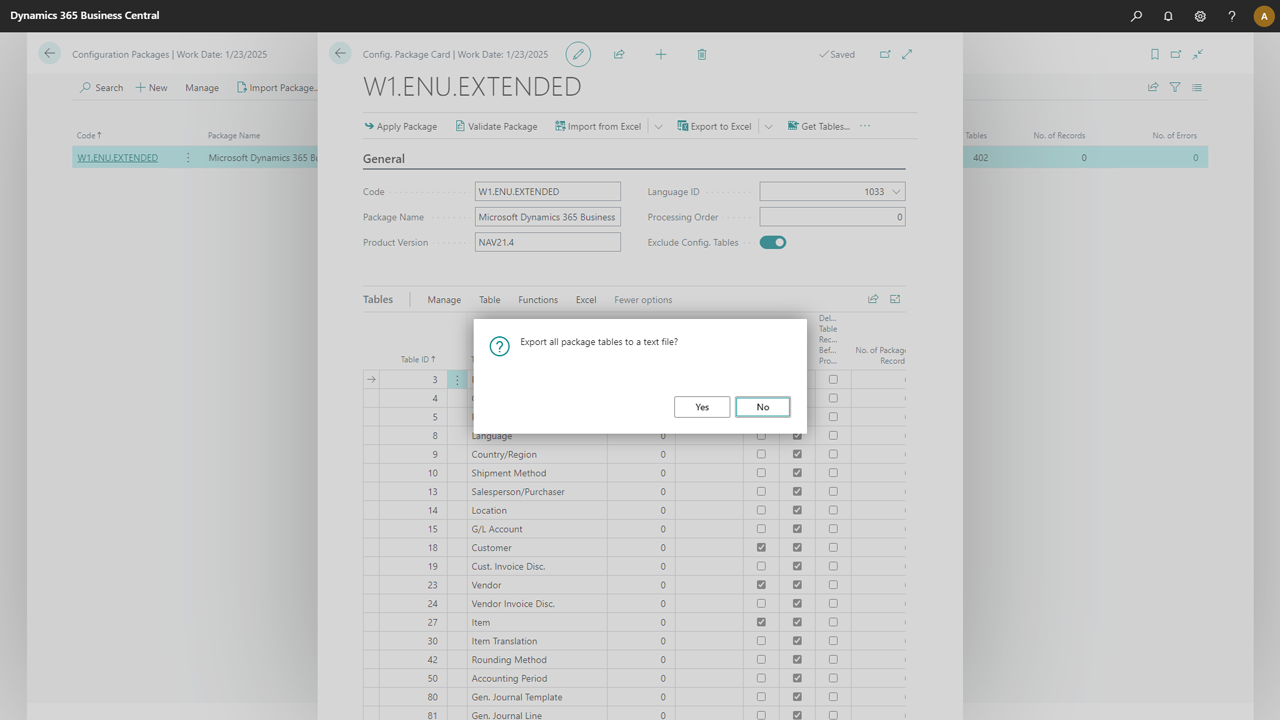Viewport: 1280px width, 720px height.
Task: Sort by the Table ID column header
Action: click(418, 359)
